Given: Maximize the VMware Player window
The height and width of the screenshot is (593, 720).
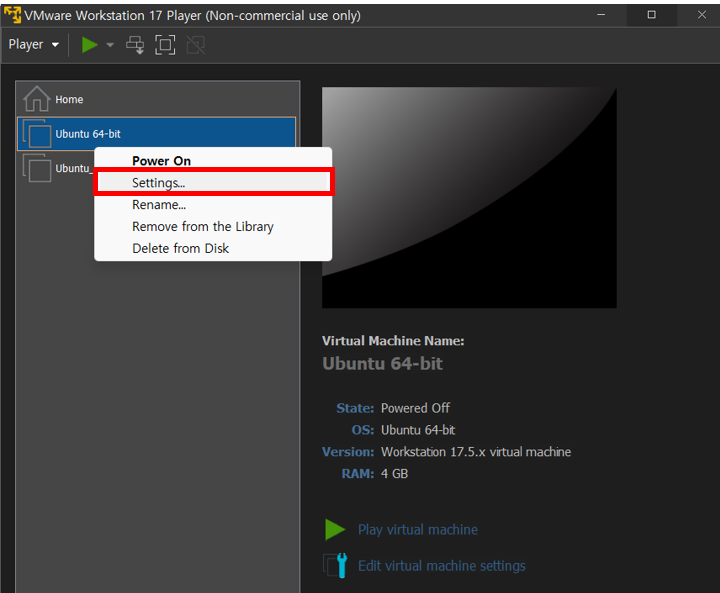Looking at the screenshot, I should click(x=652, y=15).
